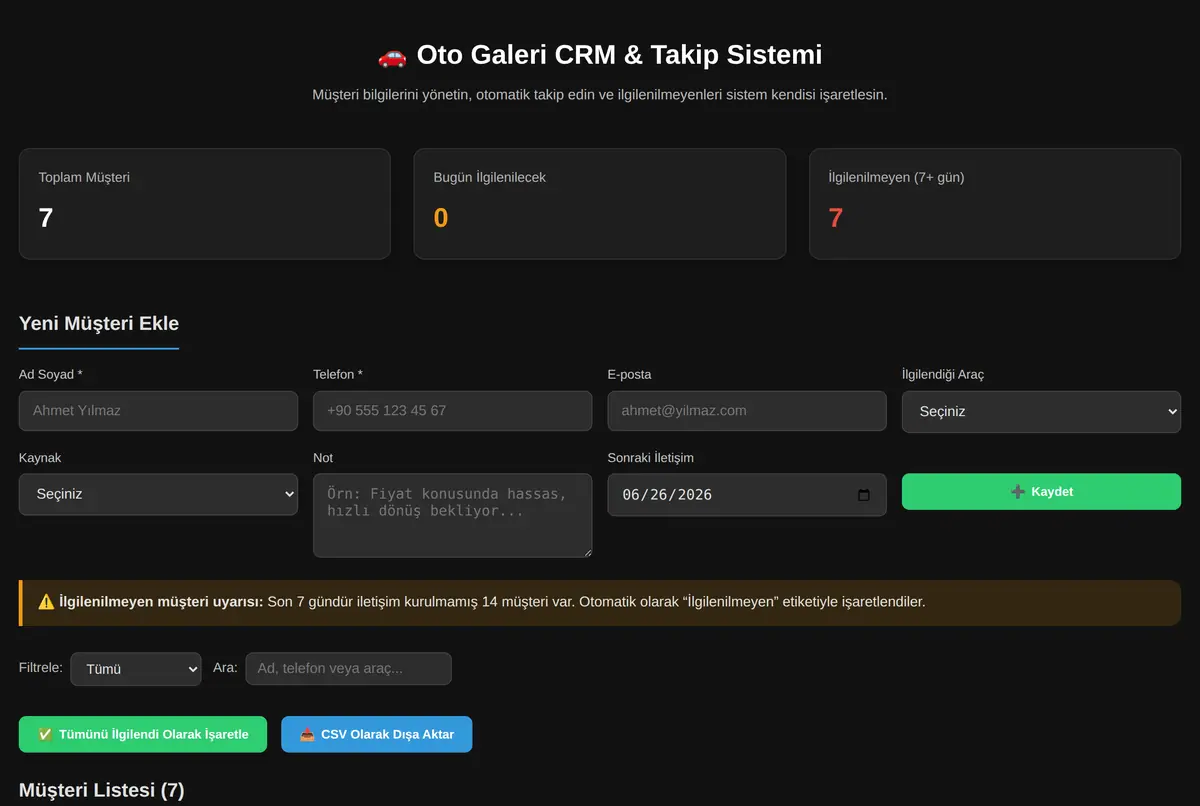Click the Toplam Müşteri stat card

[205, 204]
